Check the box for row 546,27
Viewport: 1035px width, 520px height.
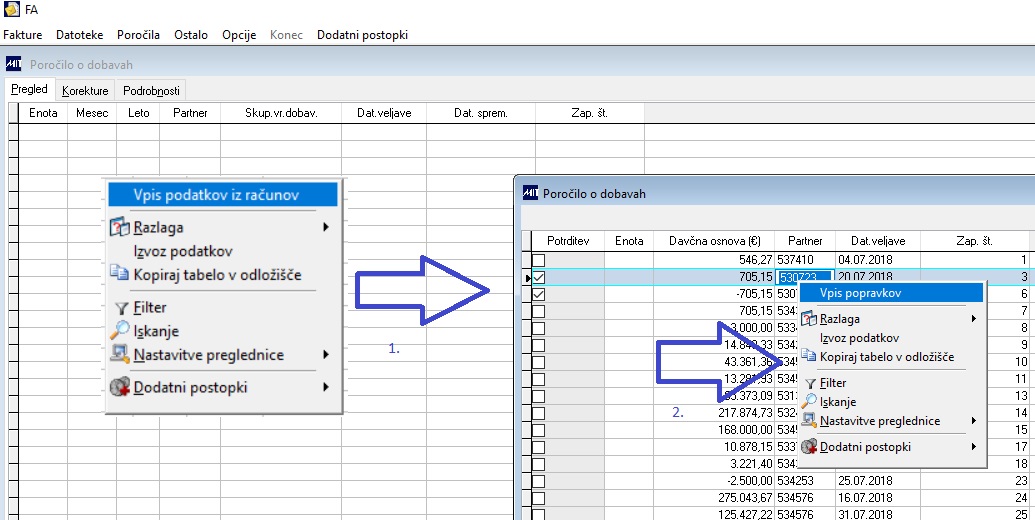(x=539, y=260)
